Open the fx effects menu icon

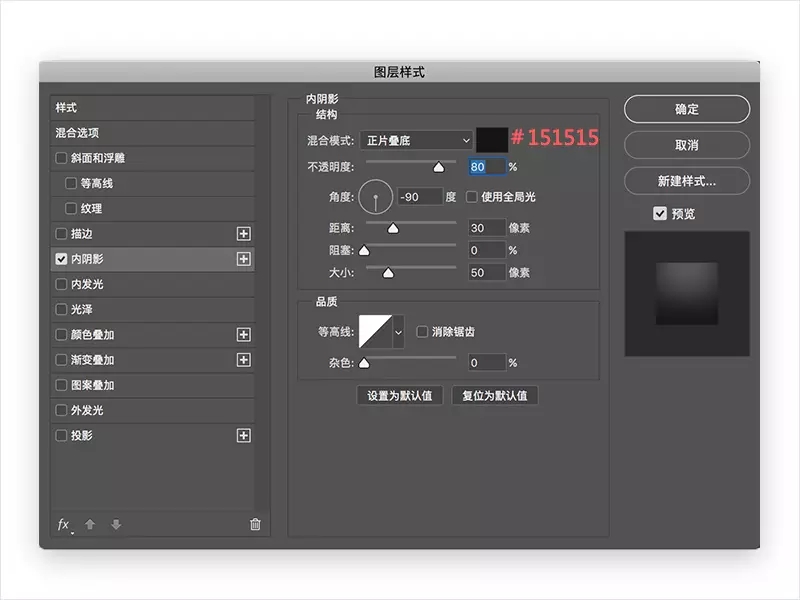tap(64, 524)
